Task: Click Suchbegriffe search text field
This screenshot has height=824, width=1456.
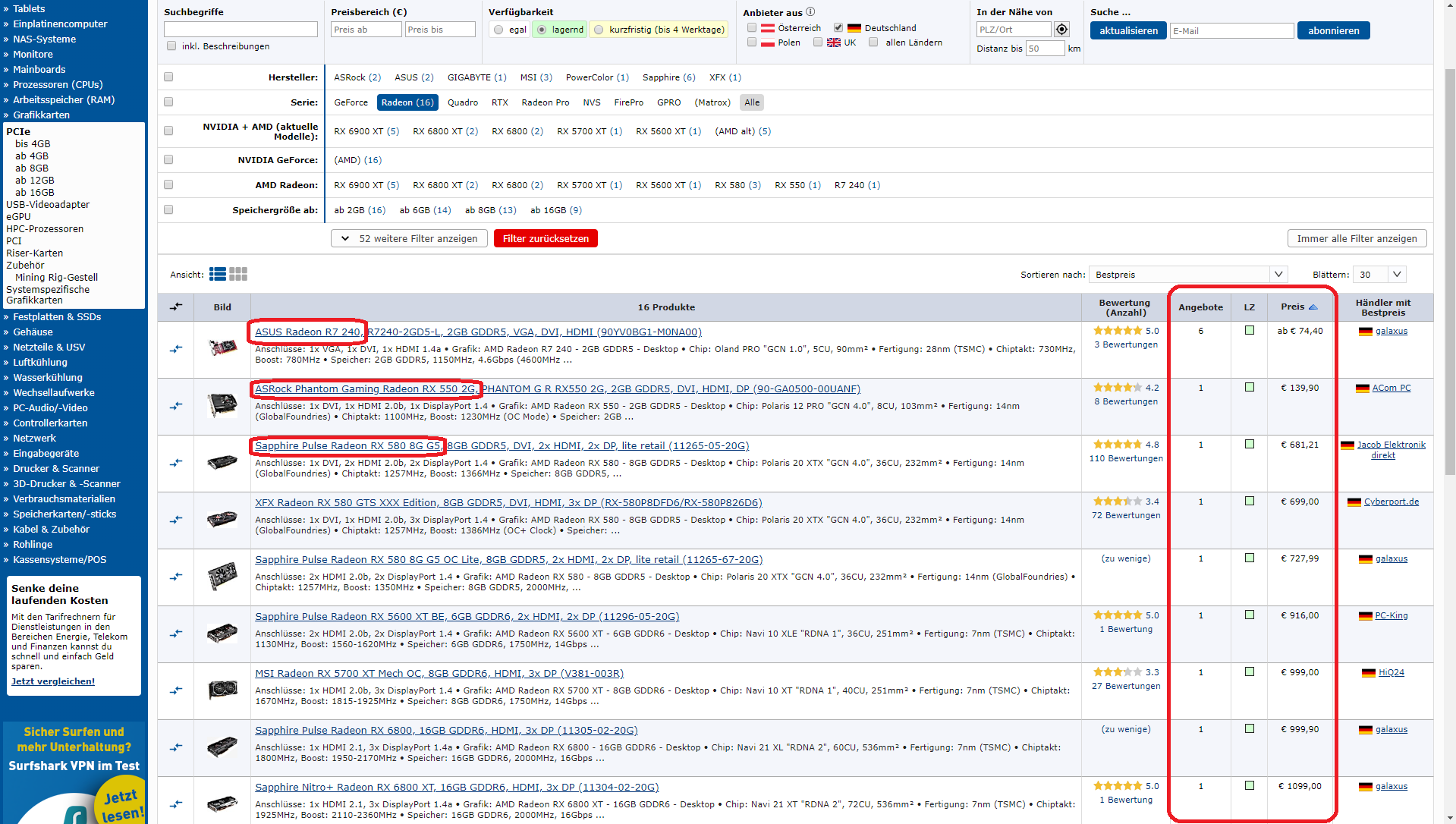Action: tap(241, 29)
